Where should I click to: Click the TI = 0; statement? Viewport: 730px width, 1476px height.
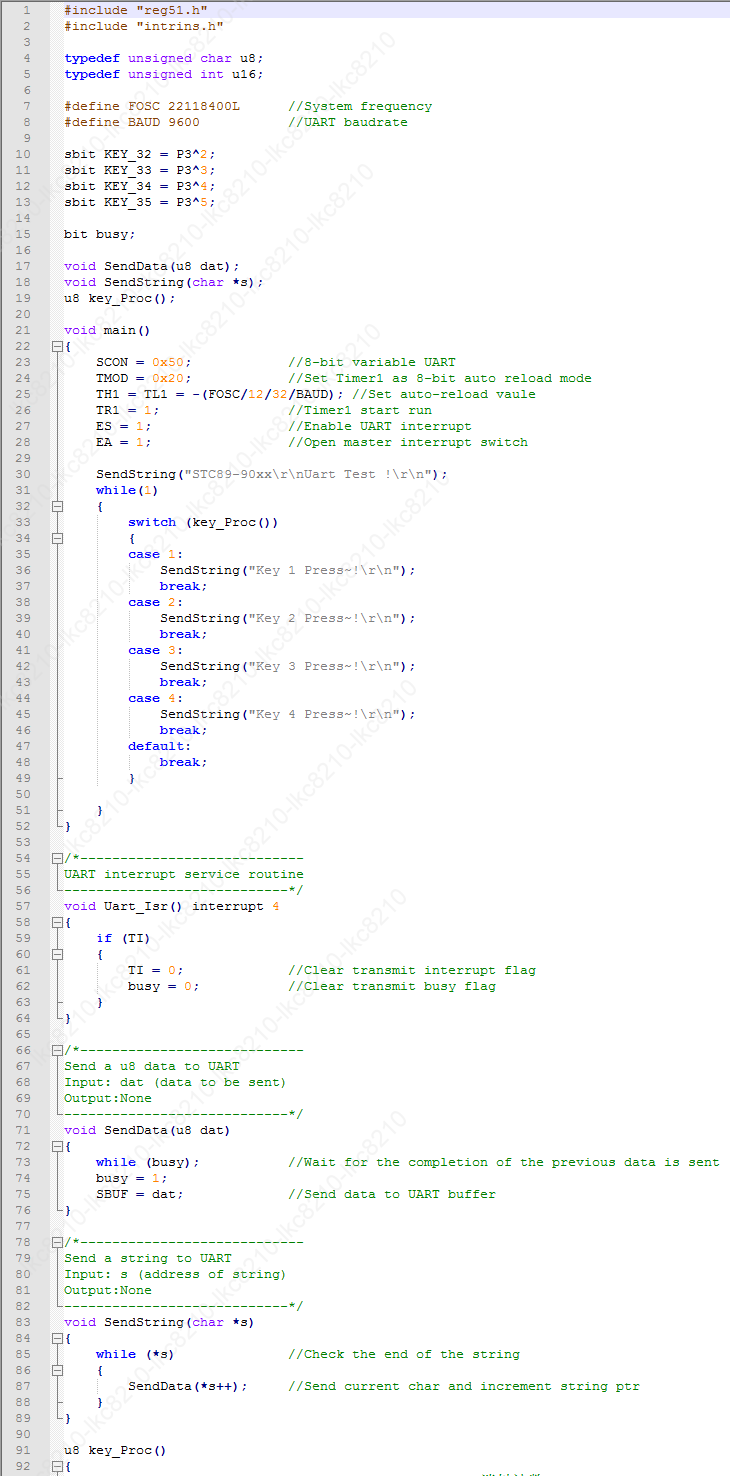coord(156,970)
